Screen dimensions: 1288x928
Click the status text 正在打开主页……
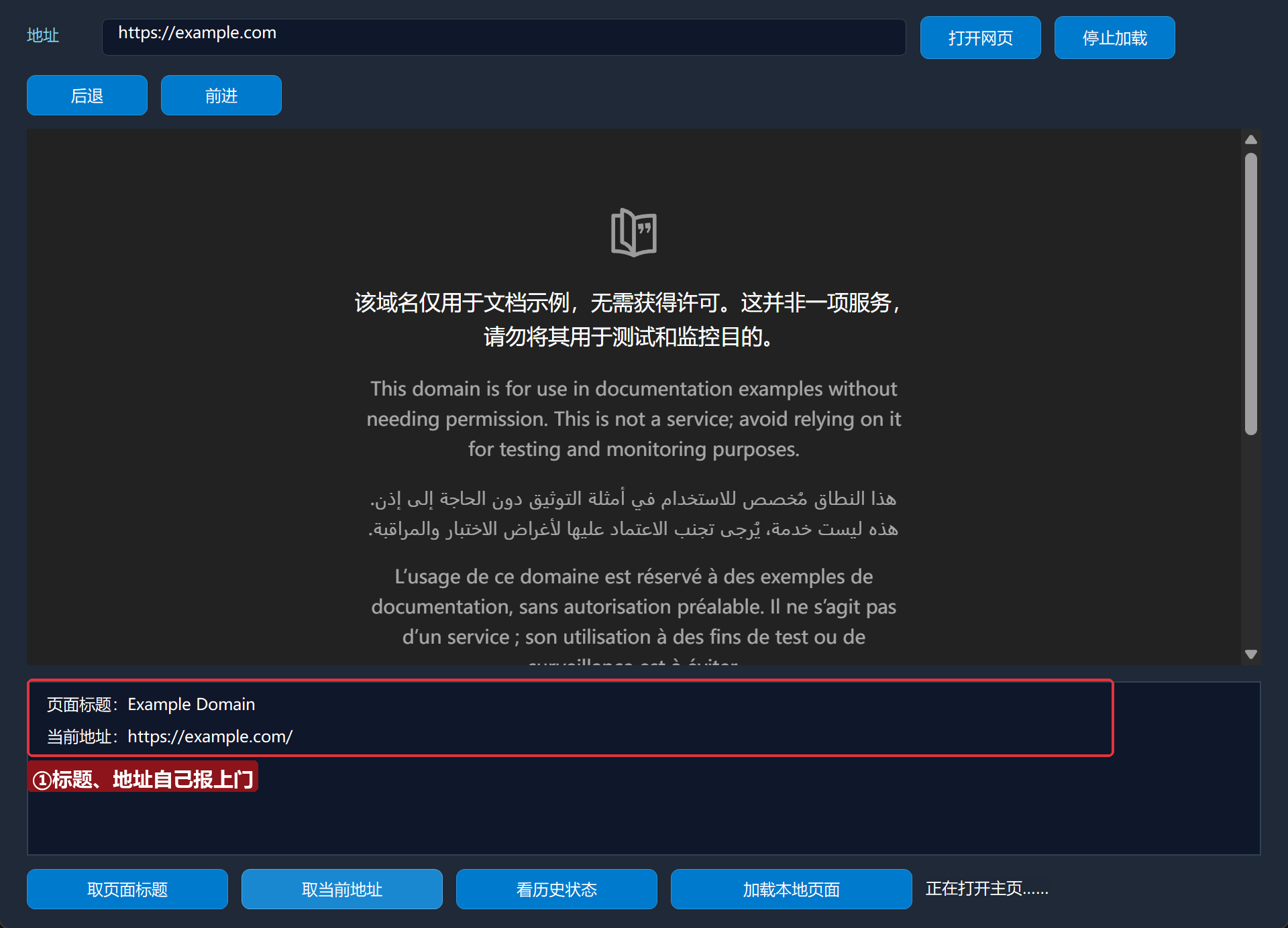987,889
